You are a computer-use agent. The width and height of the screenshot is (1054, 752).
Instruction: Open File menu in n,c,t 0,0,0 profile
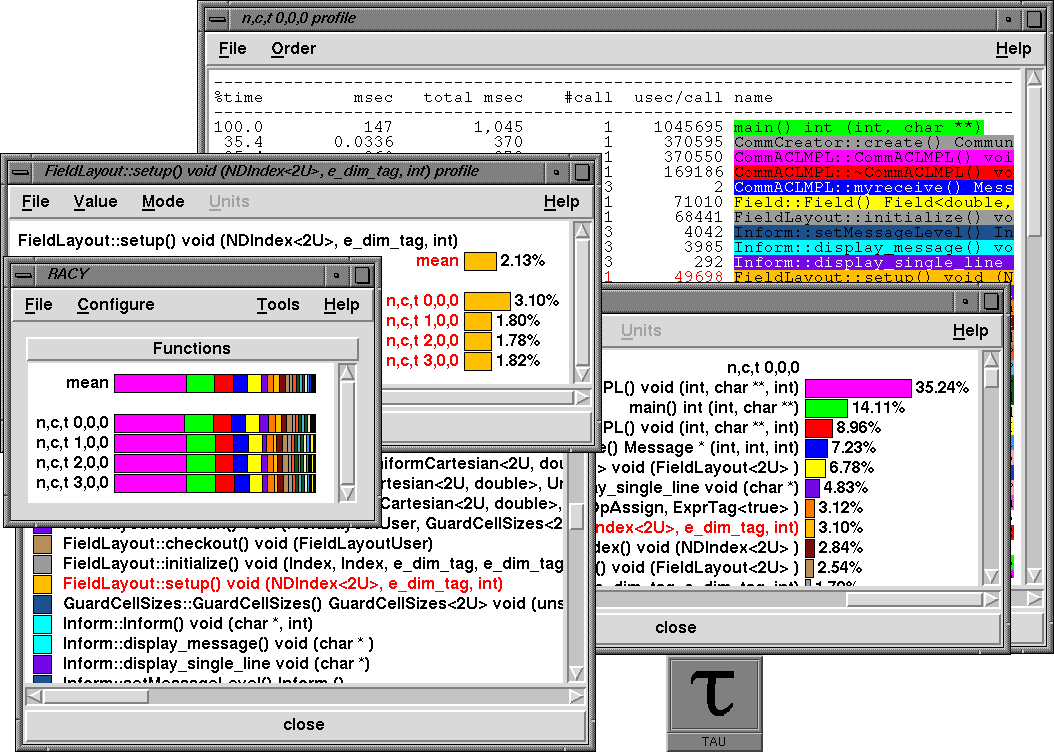pos(233,49)
